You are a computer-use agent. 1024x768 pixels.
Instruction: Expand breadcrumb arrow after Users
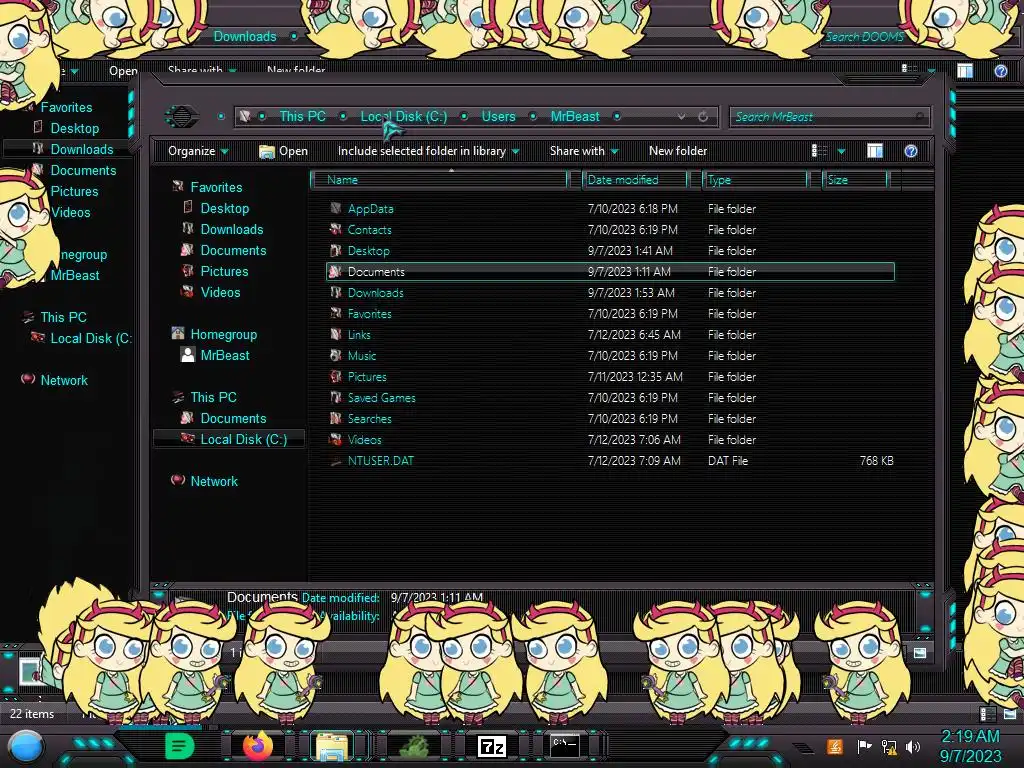[x=533, y=117]
